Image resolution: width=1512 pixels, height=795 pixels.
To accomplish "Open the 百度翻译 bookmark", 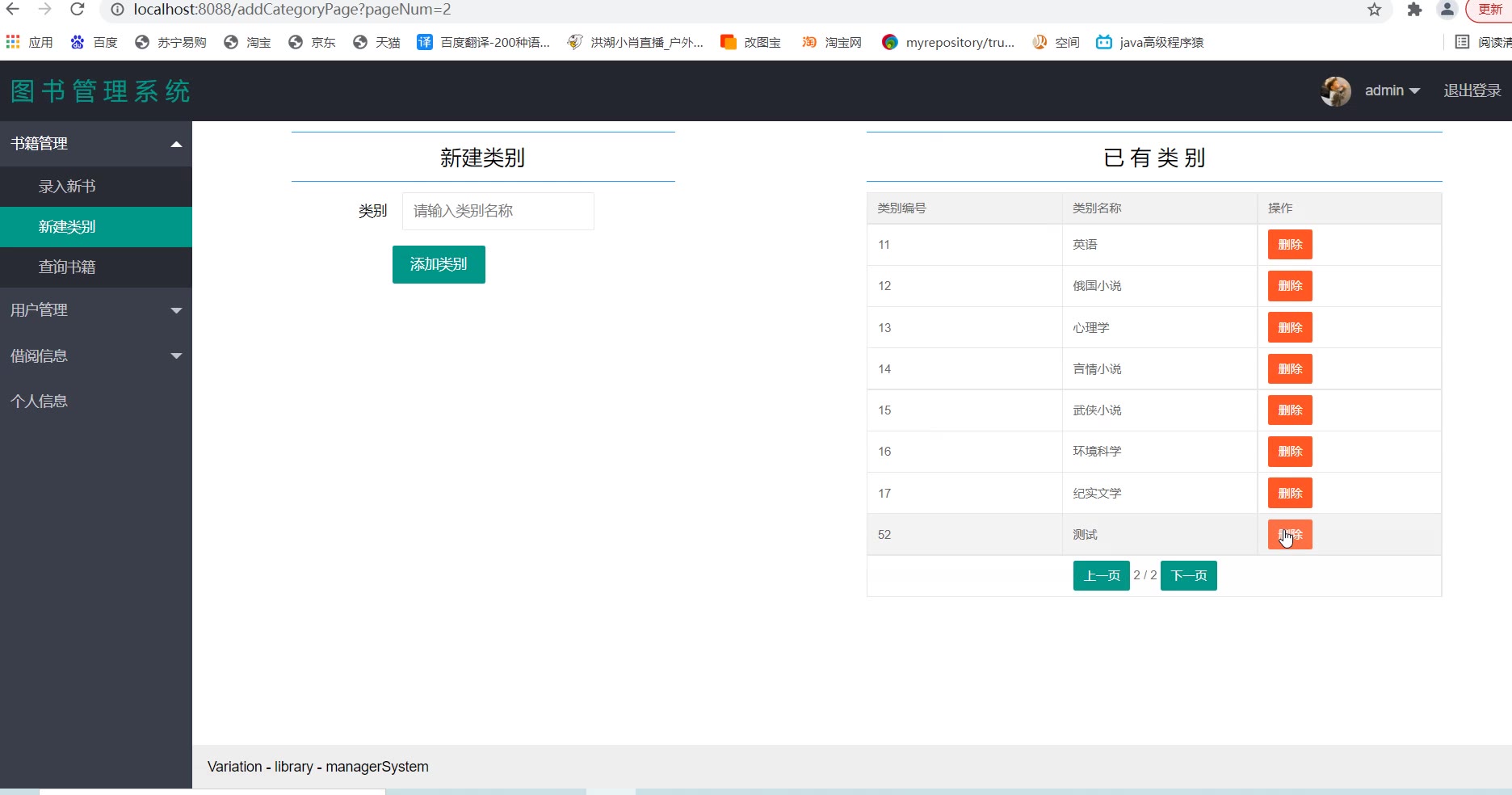I will click(x=483, y=42).
